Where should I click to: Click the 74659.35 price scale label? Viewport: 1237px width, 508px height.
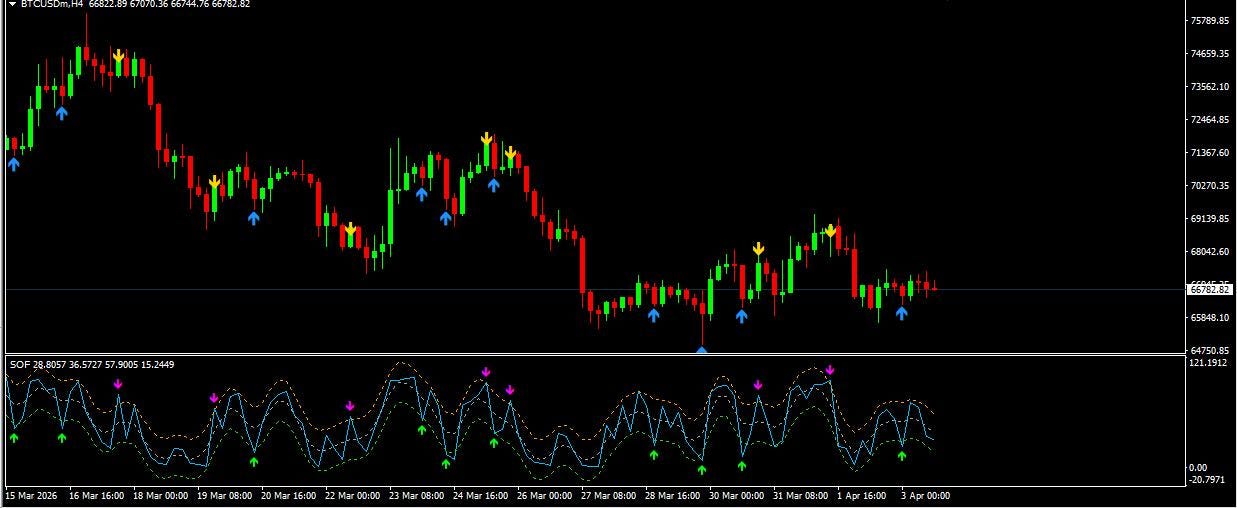click(x=1209, y=54)
